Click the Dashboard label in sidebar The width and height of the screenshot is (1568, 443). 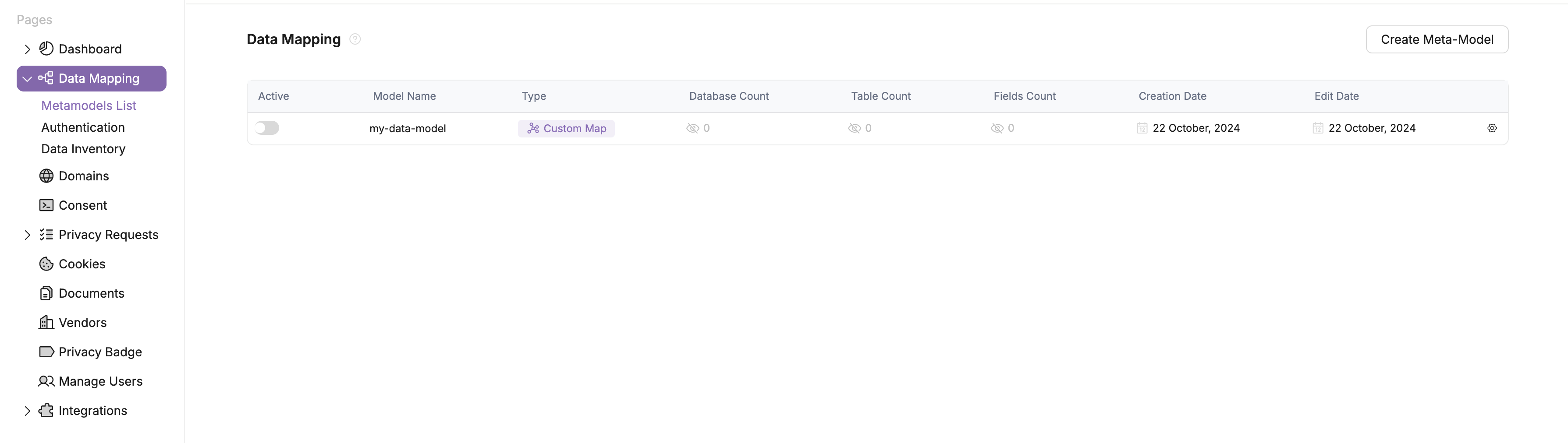click(x=90, y=49)
